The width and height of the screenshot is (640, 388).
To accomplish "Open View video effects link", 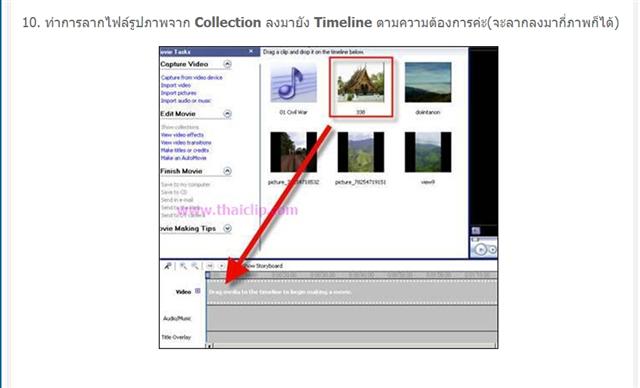I will 182,135.
